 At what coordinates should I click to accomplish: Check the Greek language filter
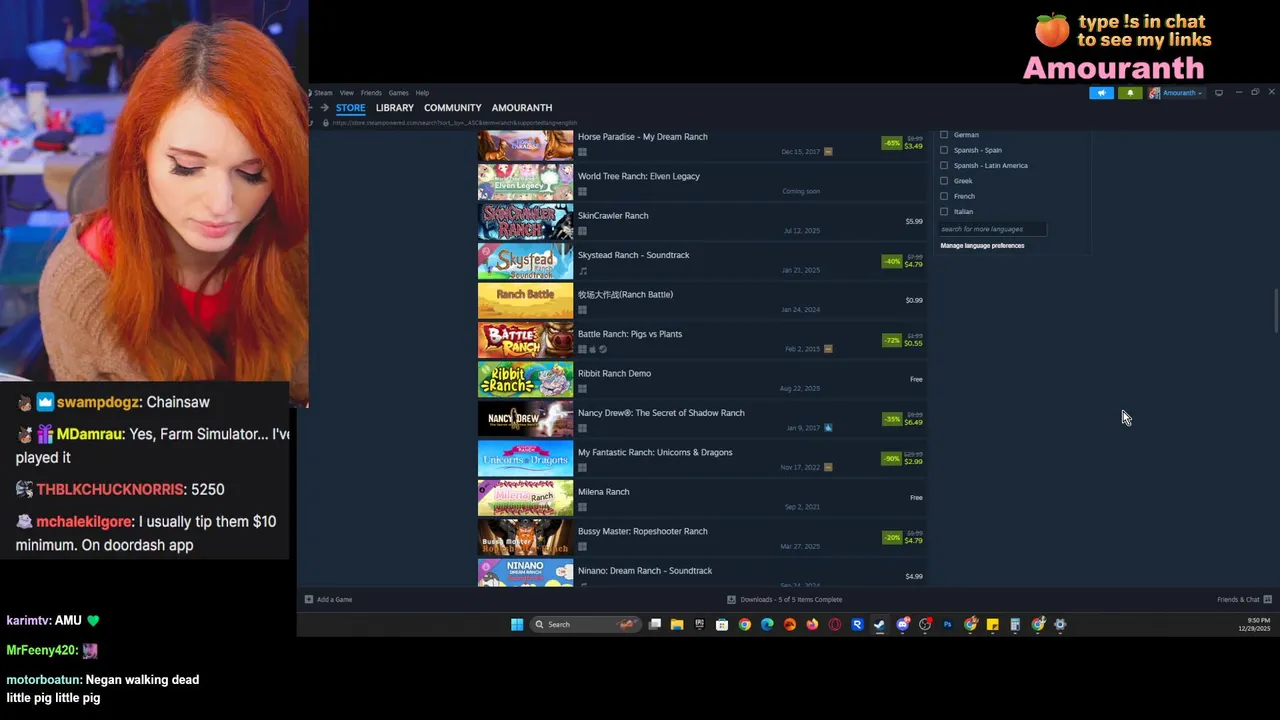pos(944,181)
